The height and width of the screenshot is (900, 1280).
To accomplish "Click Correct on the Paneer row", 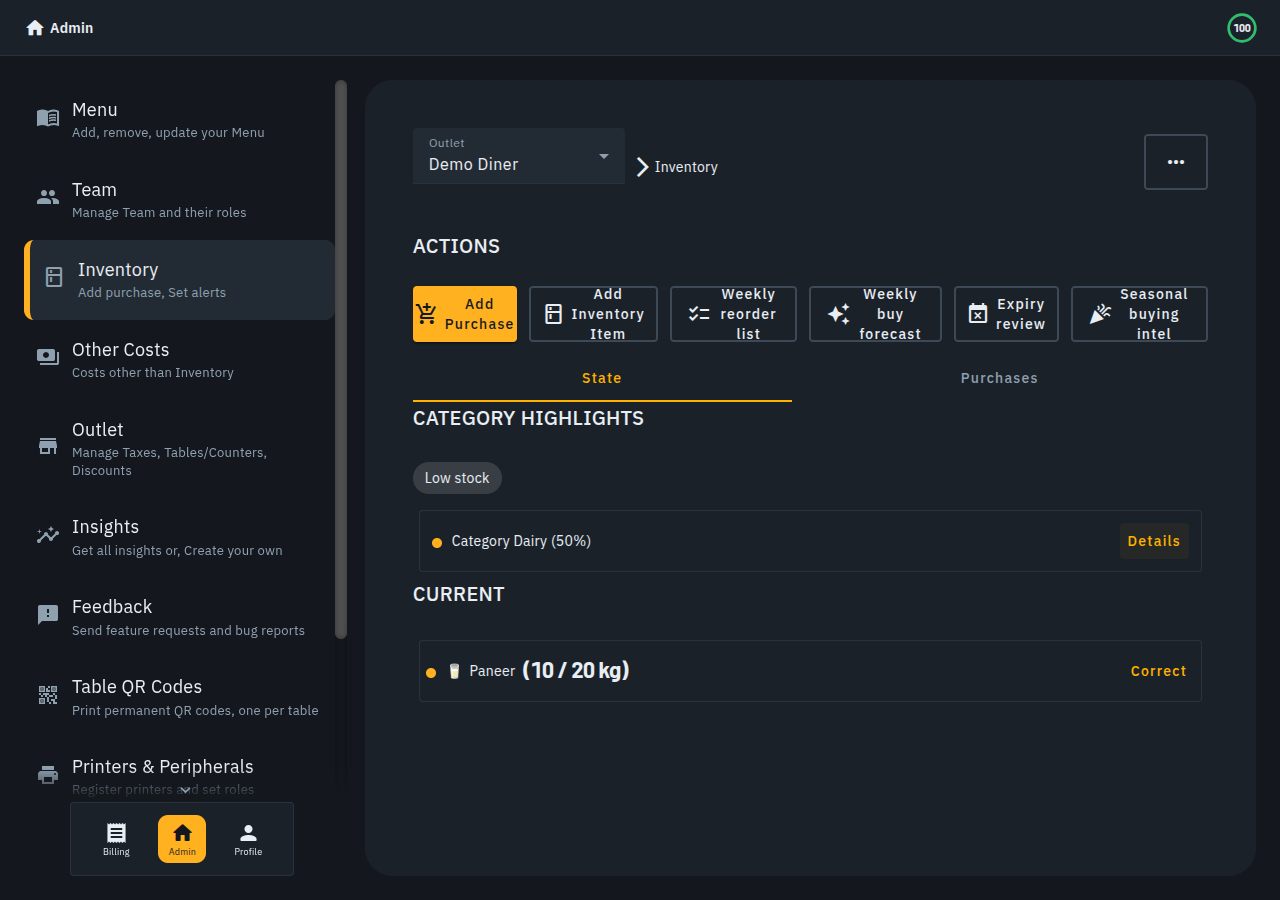I will click(1158, 671).
